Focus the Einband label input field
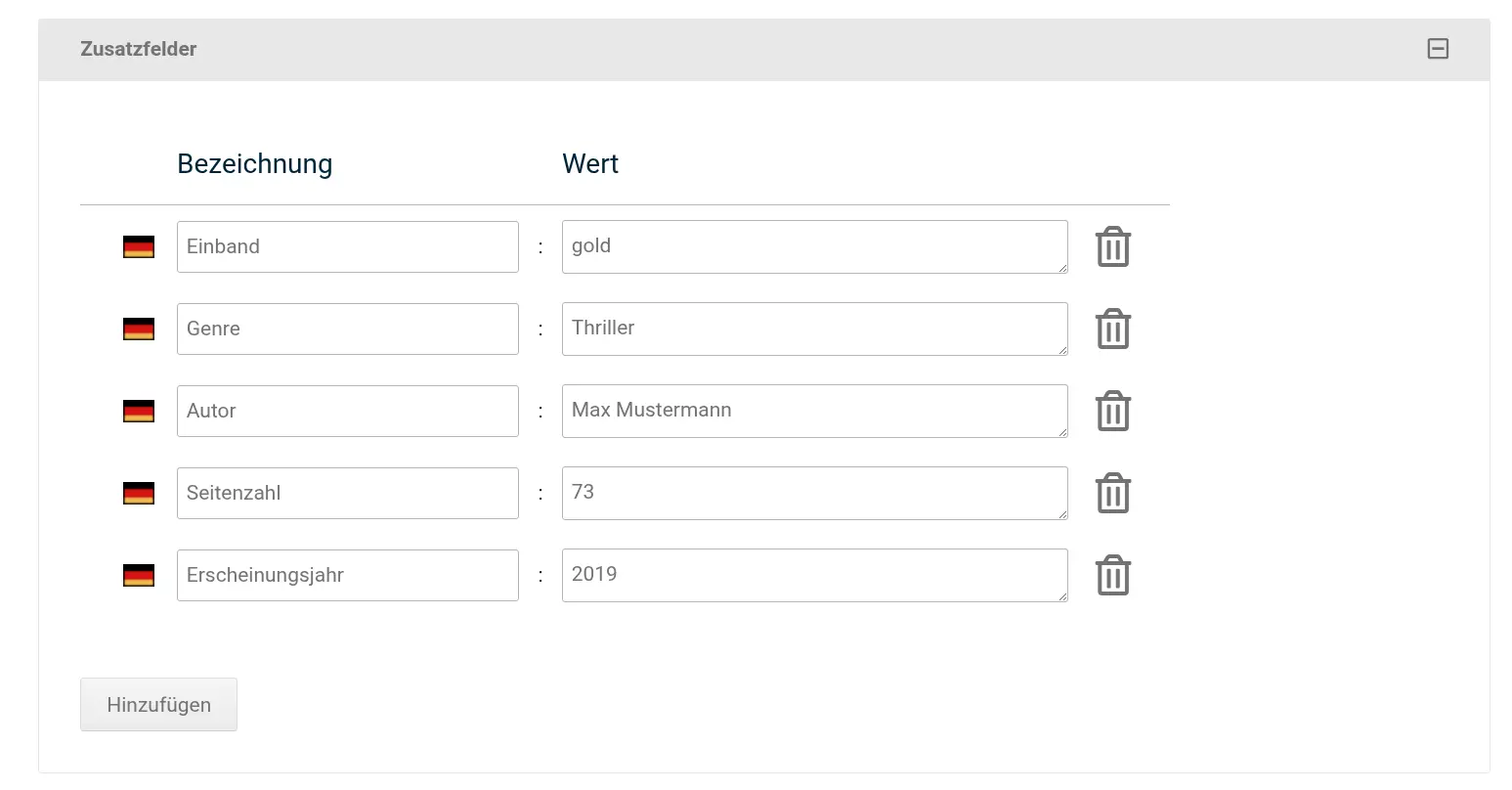The image size is (1512, 790). tap(348, 246)
